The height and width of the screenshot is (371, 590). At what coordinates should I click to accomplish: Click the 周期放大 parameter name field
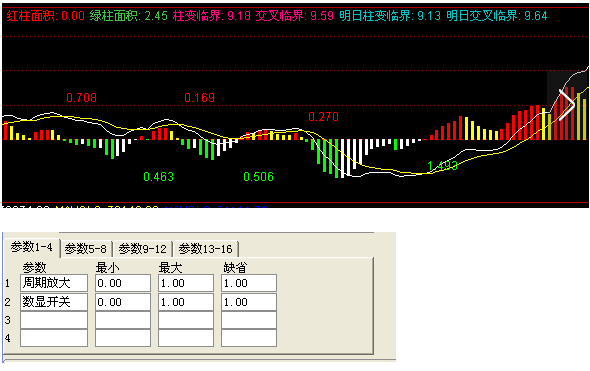[x=54, y=283]
